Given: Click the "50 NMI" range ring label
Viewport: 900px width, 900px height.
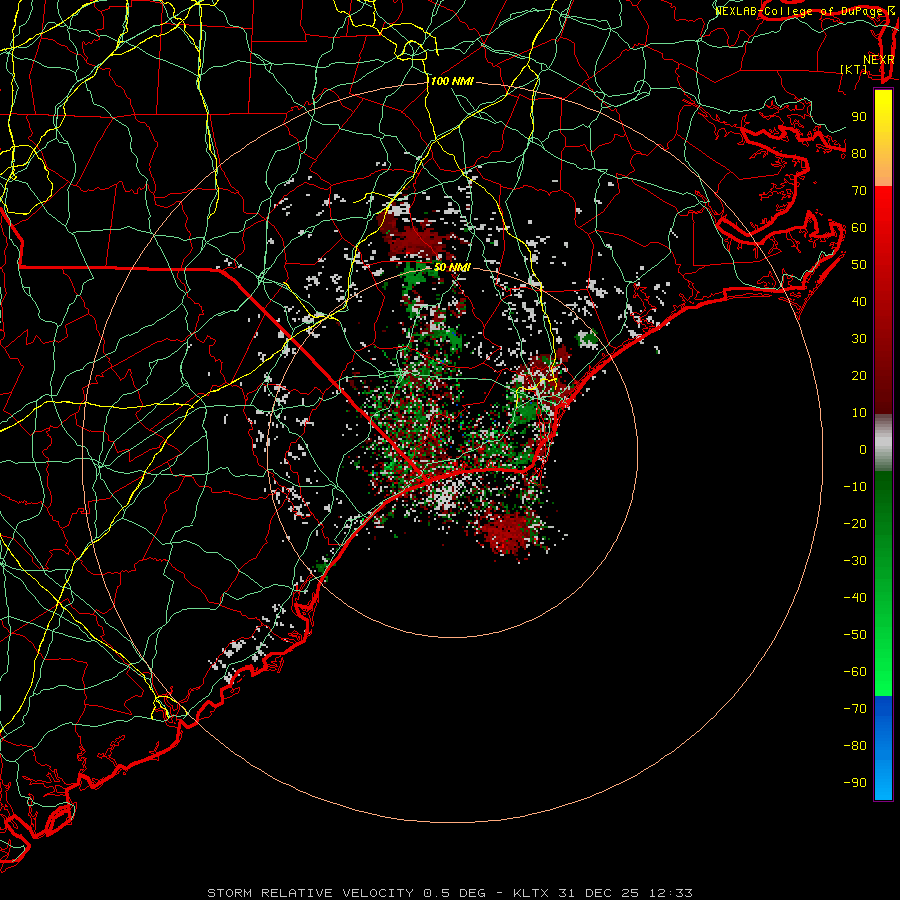Looking at the screenshot, I should (x=452, y=267).
